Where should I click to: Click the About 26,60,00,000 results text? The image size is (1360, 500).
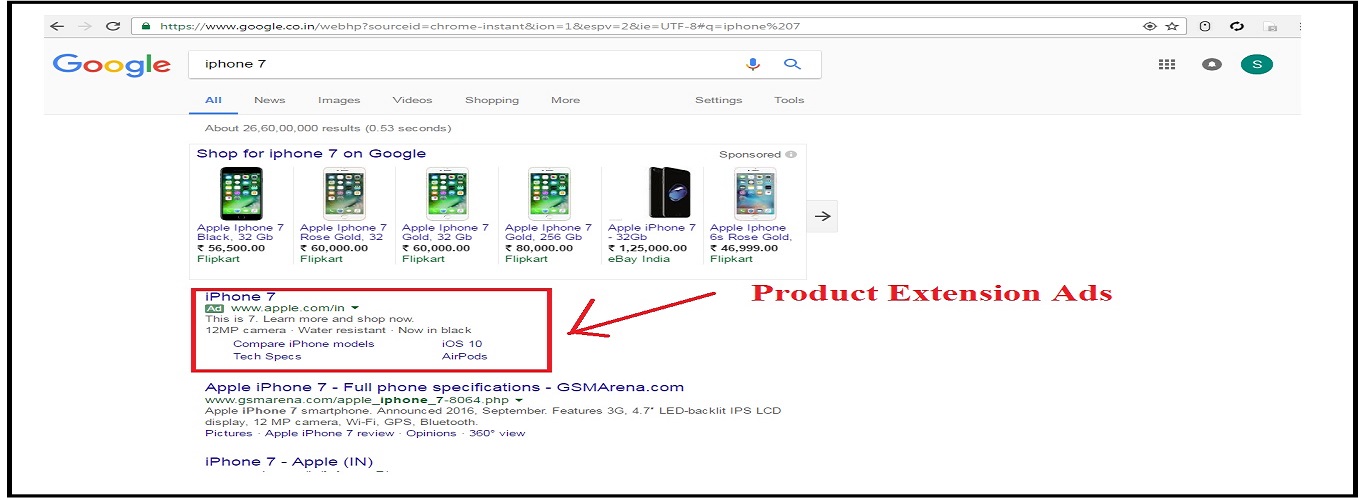[328, 128]
